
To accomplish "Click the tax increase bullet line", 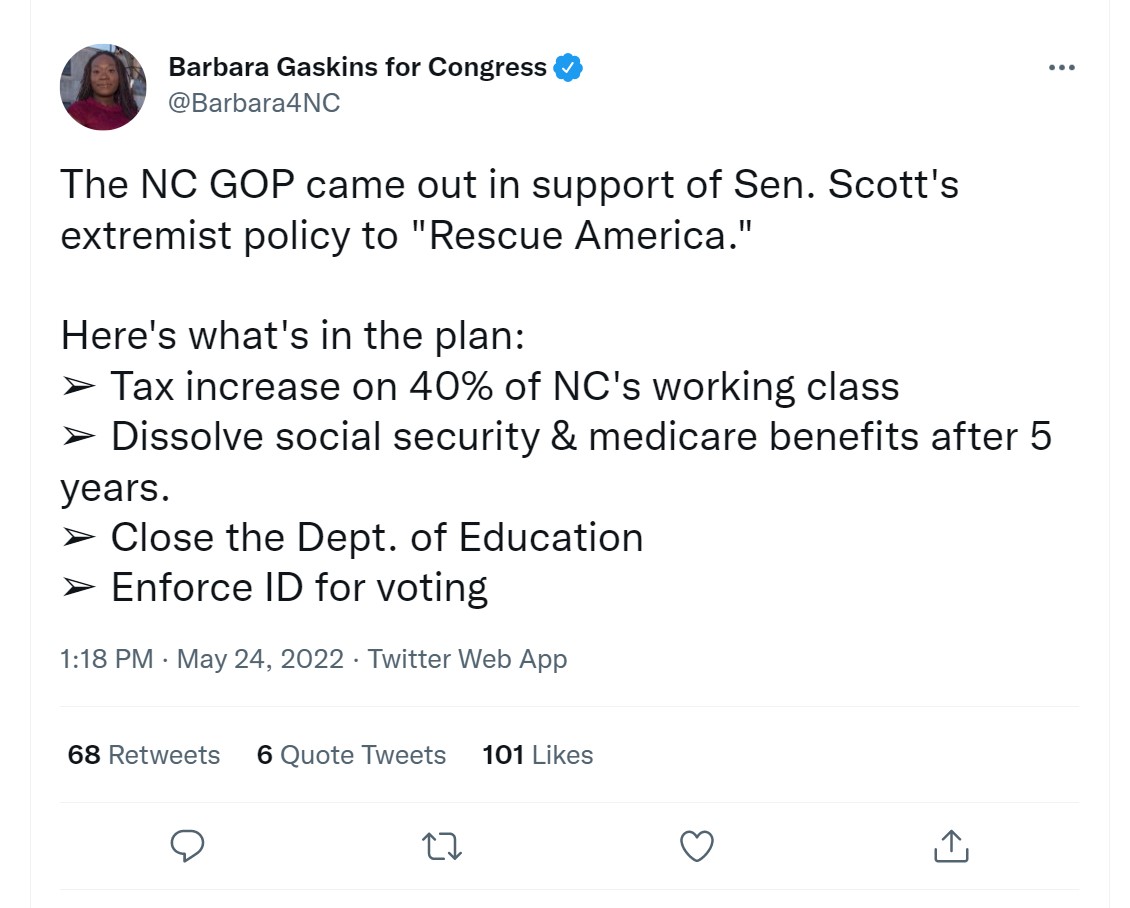I will tap(480, 387).
